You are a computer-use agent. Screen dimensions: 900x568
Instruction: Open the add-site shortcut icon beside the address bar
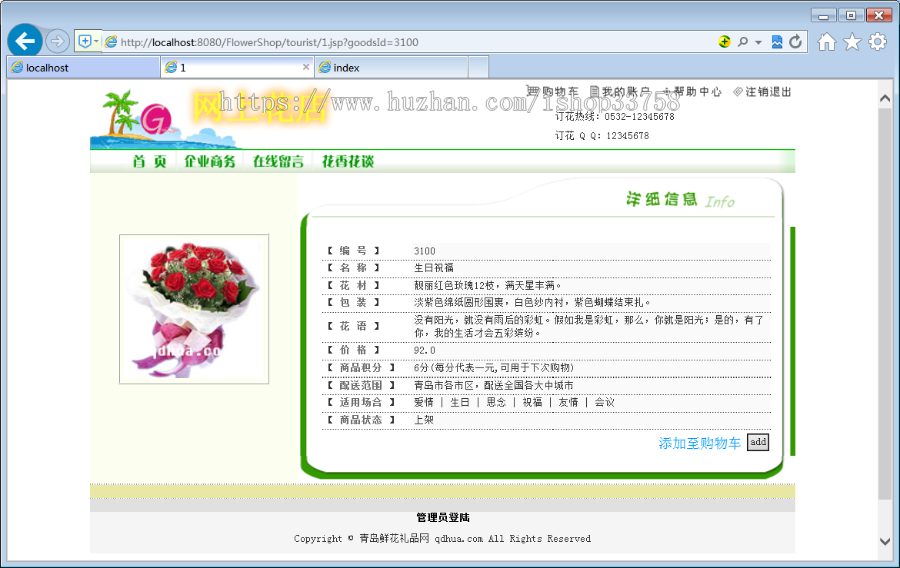coord(84,41)
